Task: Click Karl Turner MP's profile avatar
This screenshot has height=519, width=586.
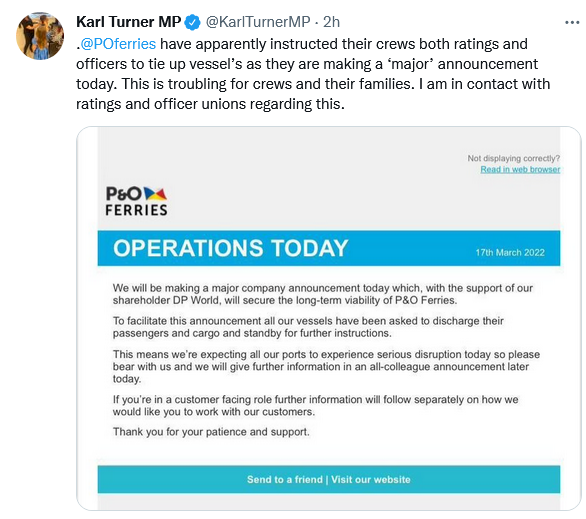Action: click(40, 36)
